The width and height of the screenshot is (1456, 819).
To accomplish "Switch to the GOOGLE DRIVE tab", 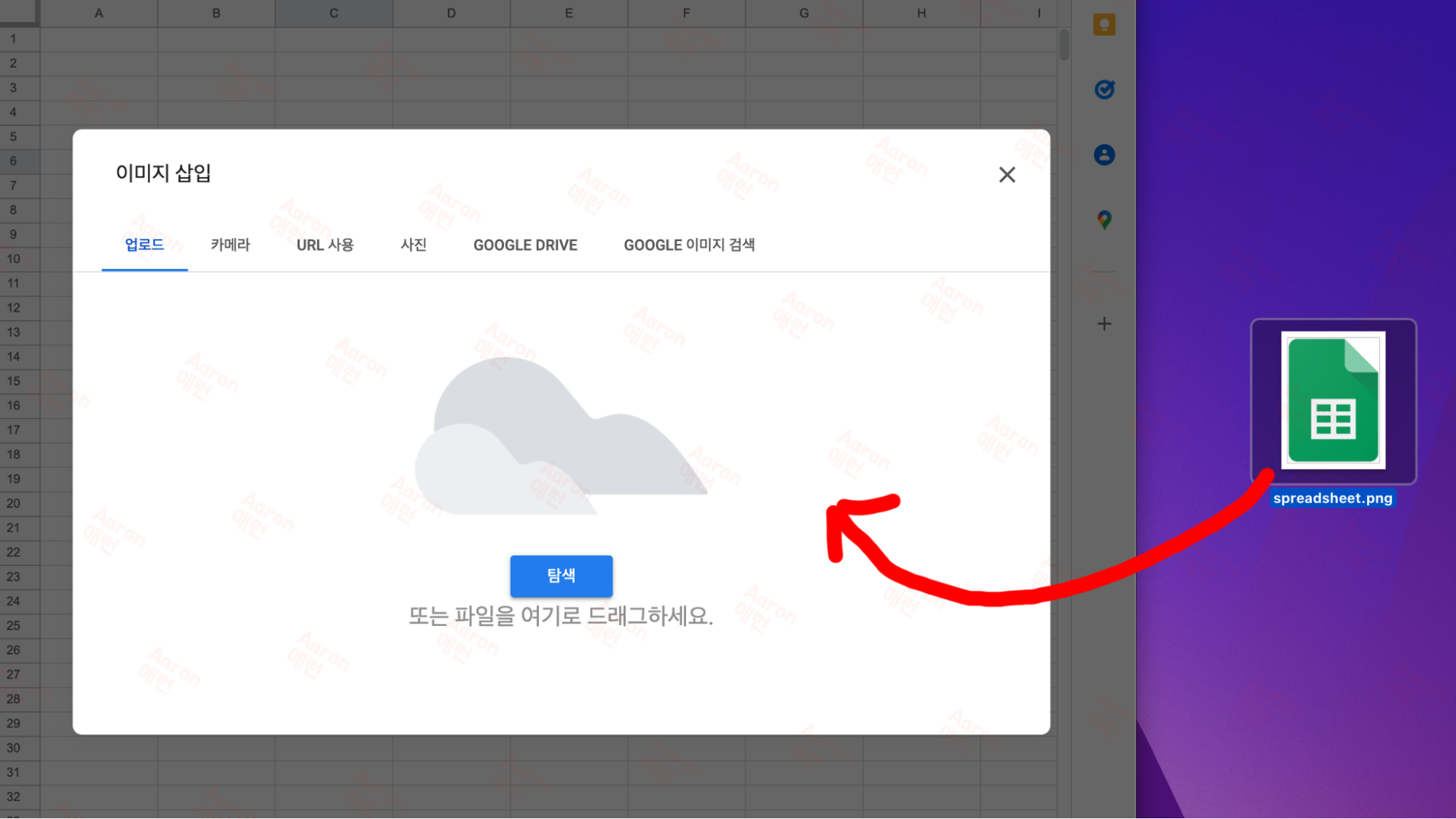I will tap(525, 245).
